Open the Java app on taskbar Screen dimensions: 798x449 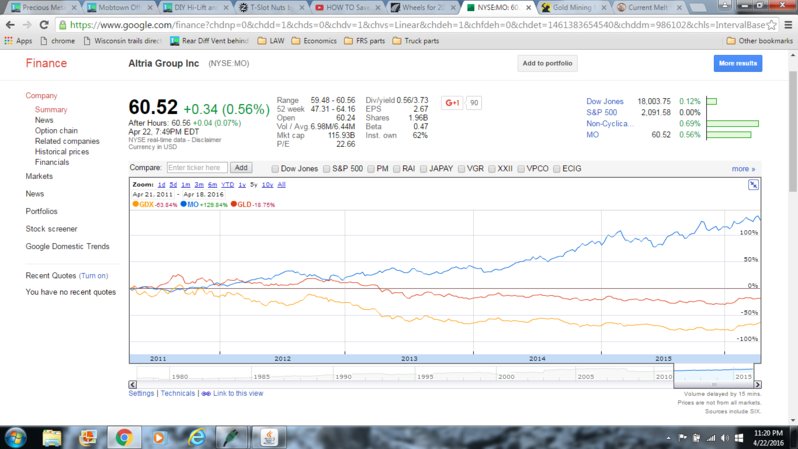[269, 437]
